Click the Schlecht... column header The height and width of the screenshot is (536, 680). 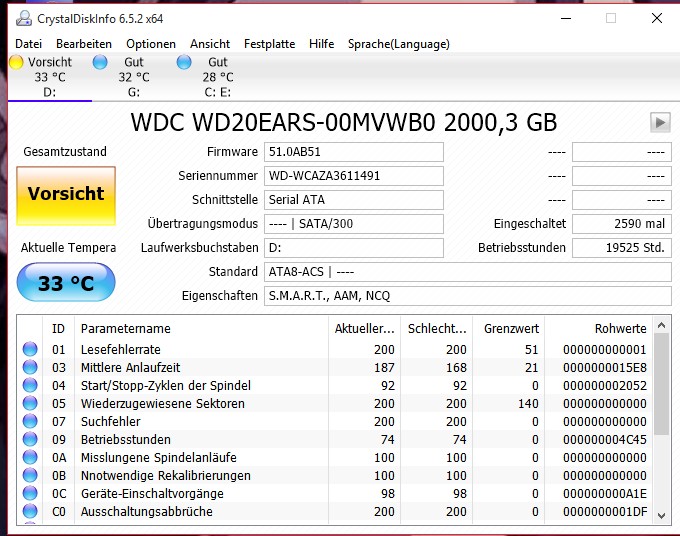coord(437,328)
